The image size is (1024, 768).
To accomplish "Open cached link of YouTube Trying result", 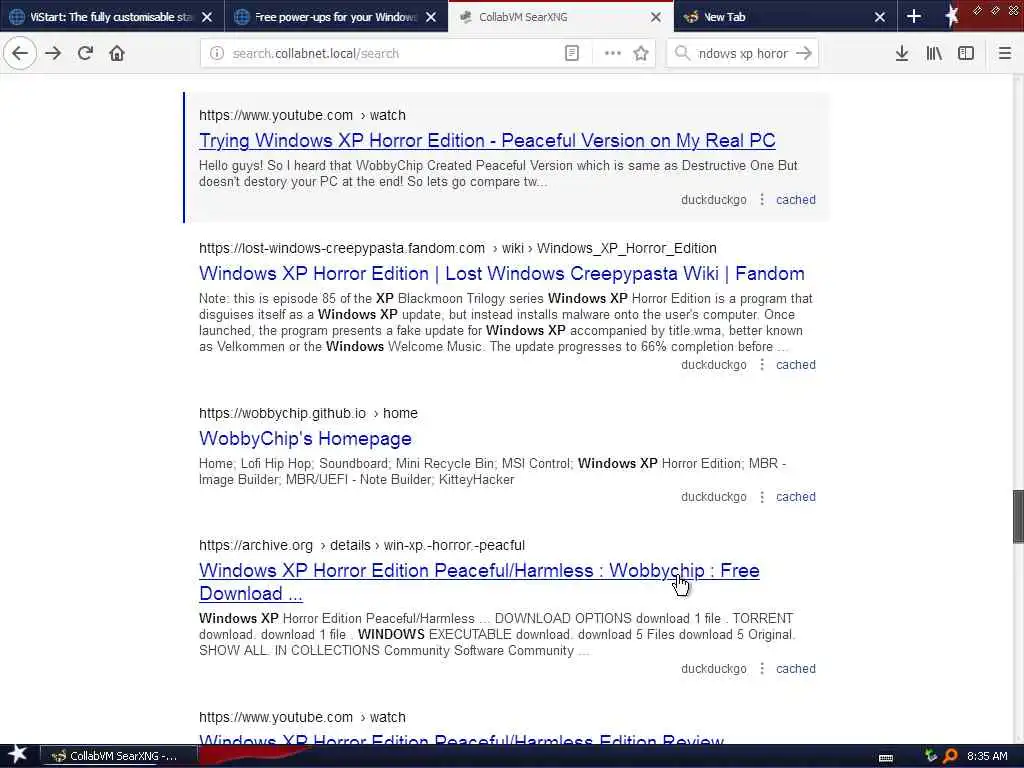I will pos(795,200).
